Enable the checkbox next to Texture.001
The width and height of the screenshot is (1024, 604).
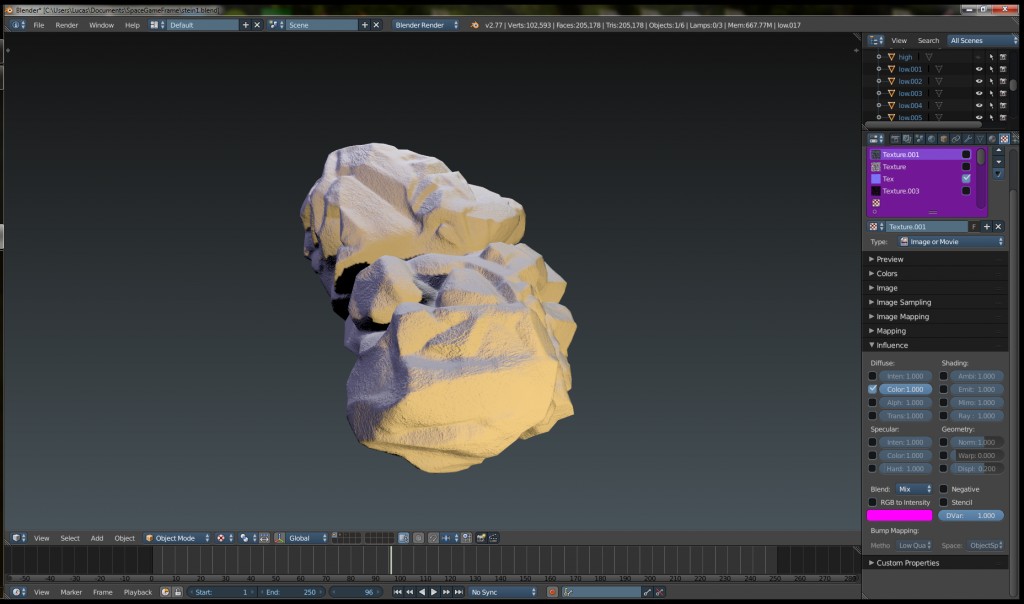(965, 155)
